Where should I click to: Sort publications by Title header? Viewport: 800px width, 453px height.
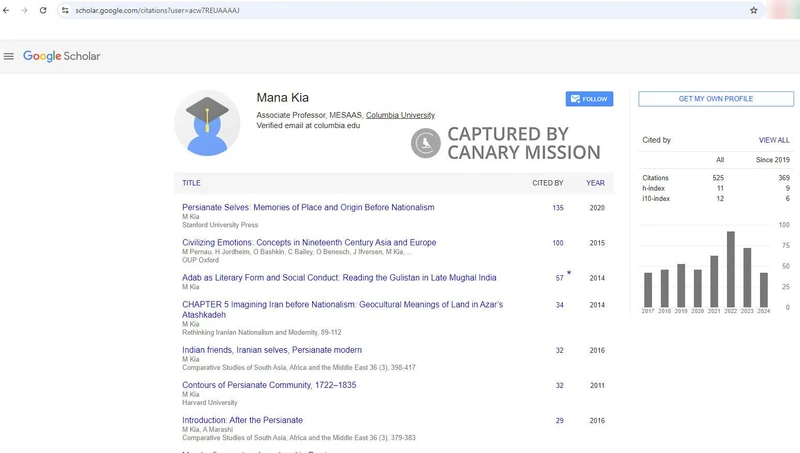click(191, 183)
